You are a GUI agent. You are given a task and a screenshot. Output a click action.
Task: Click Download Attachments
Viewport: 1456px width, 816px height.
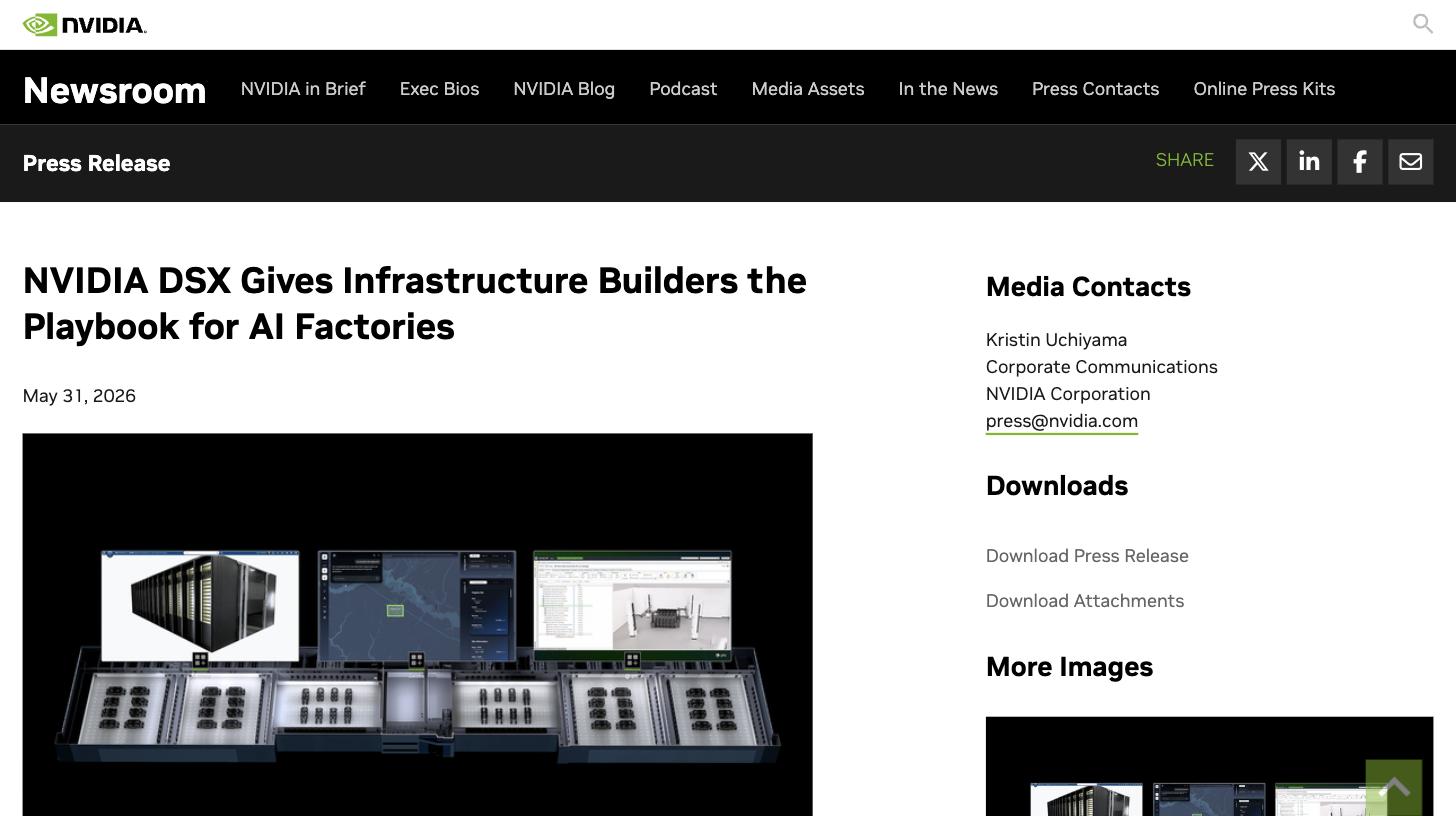pyautogui.click(x=1085, y=601)
